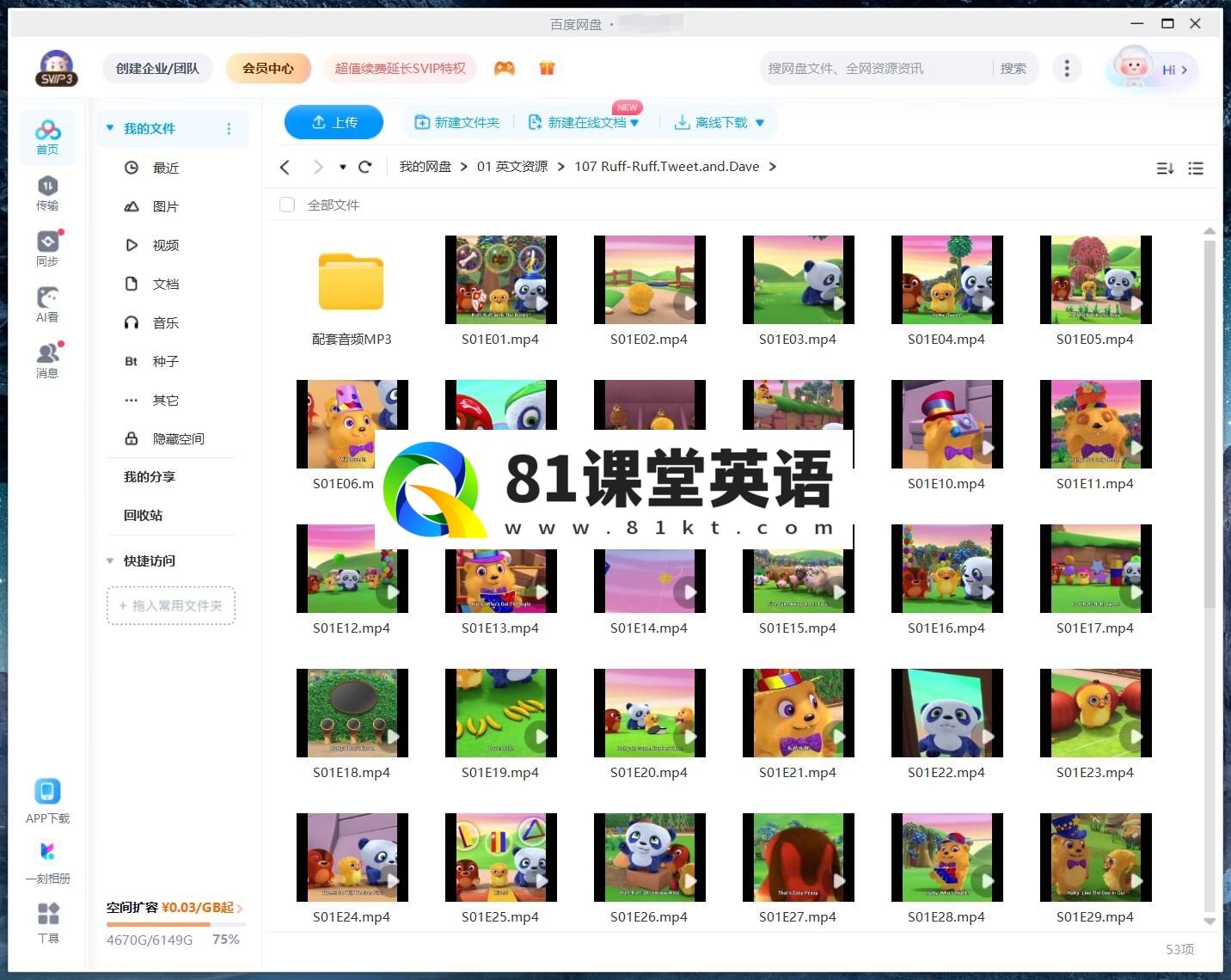
Task: Open 种子 torrent category
Action: tap(166, 361)
